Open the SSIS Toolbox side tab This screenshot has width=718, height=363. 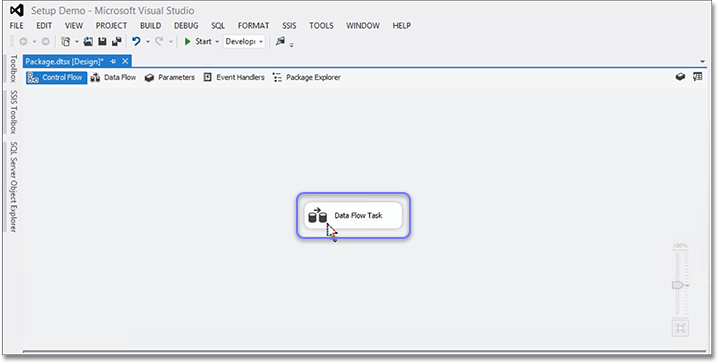tap(14, 112)
